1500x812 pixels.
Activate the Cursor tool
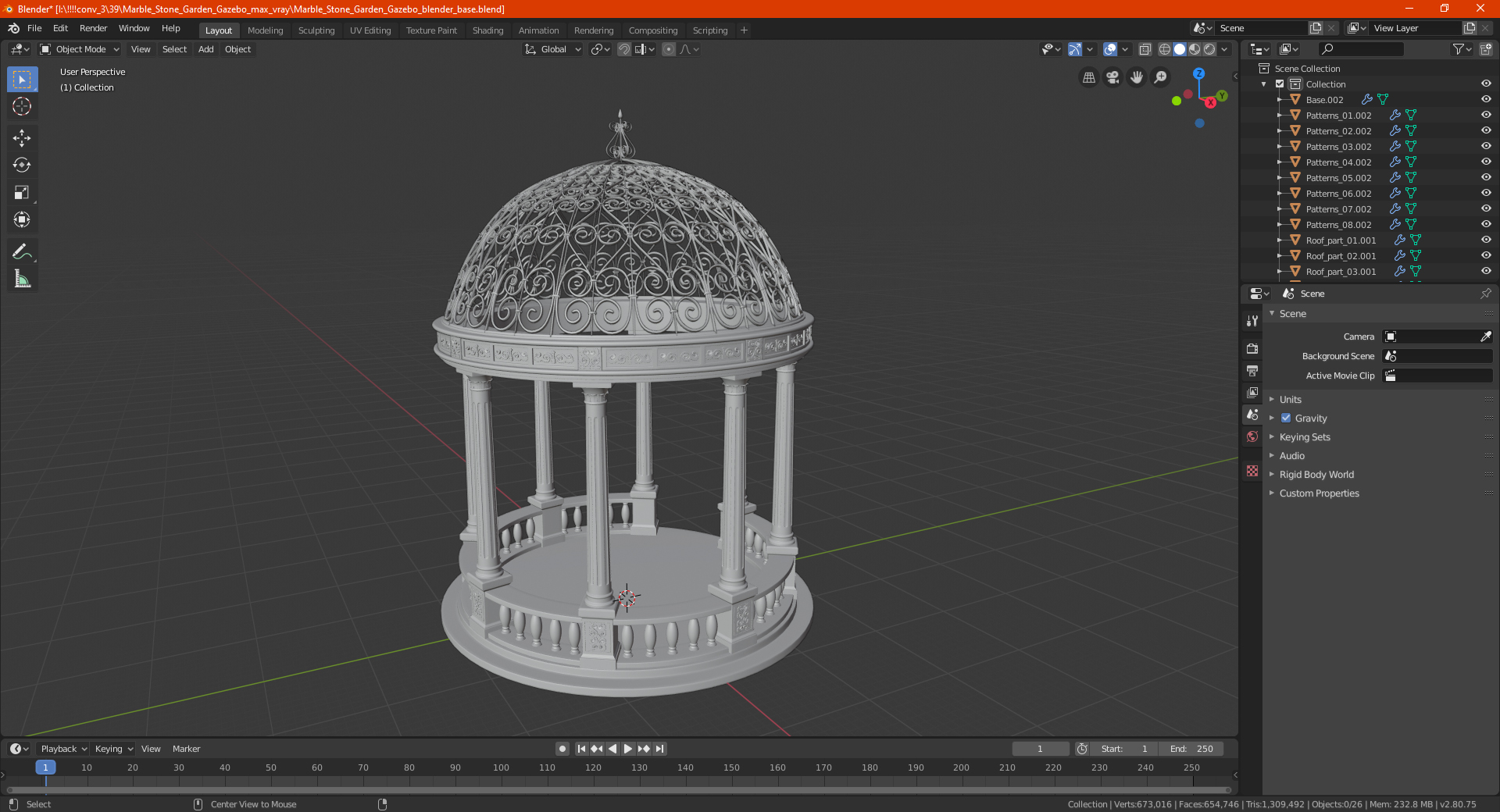coord(22,107)
